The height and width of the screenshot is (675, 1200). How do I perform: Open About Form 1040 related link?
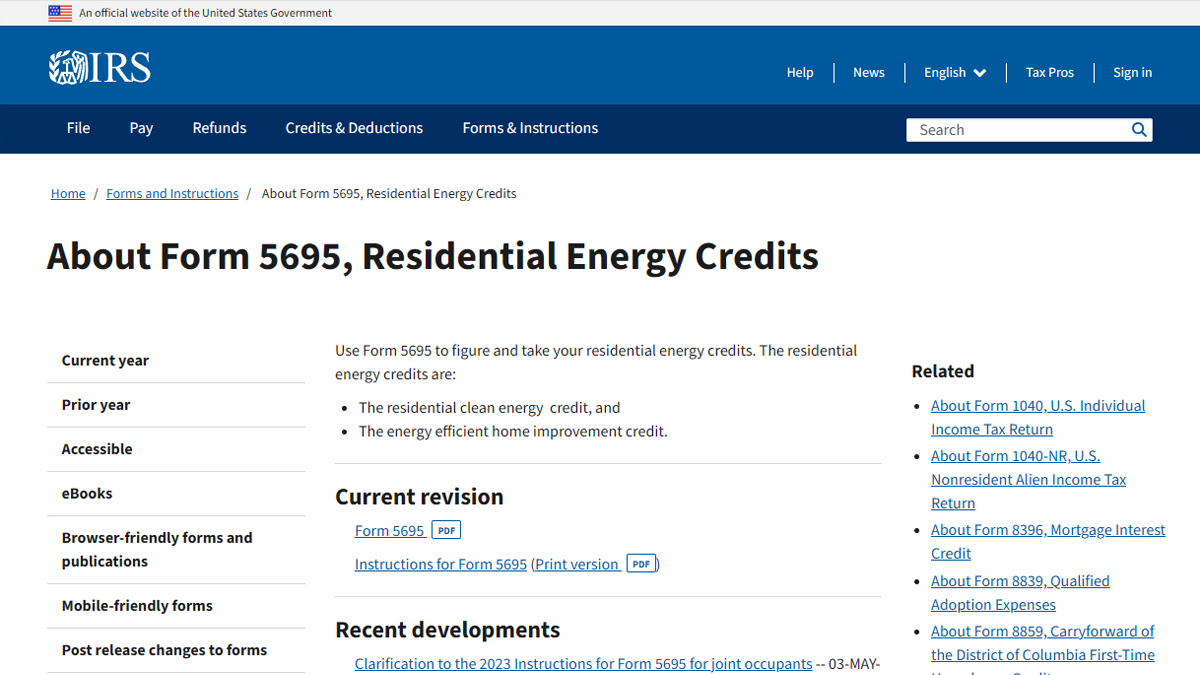click(1038, 417)
